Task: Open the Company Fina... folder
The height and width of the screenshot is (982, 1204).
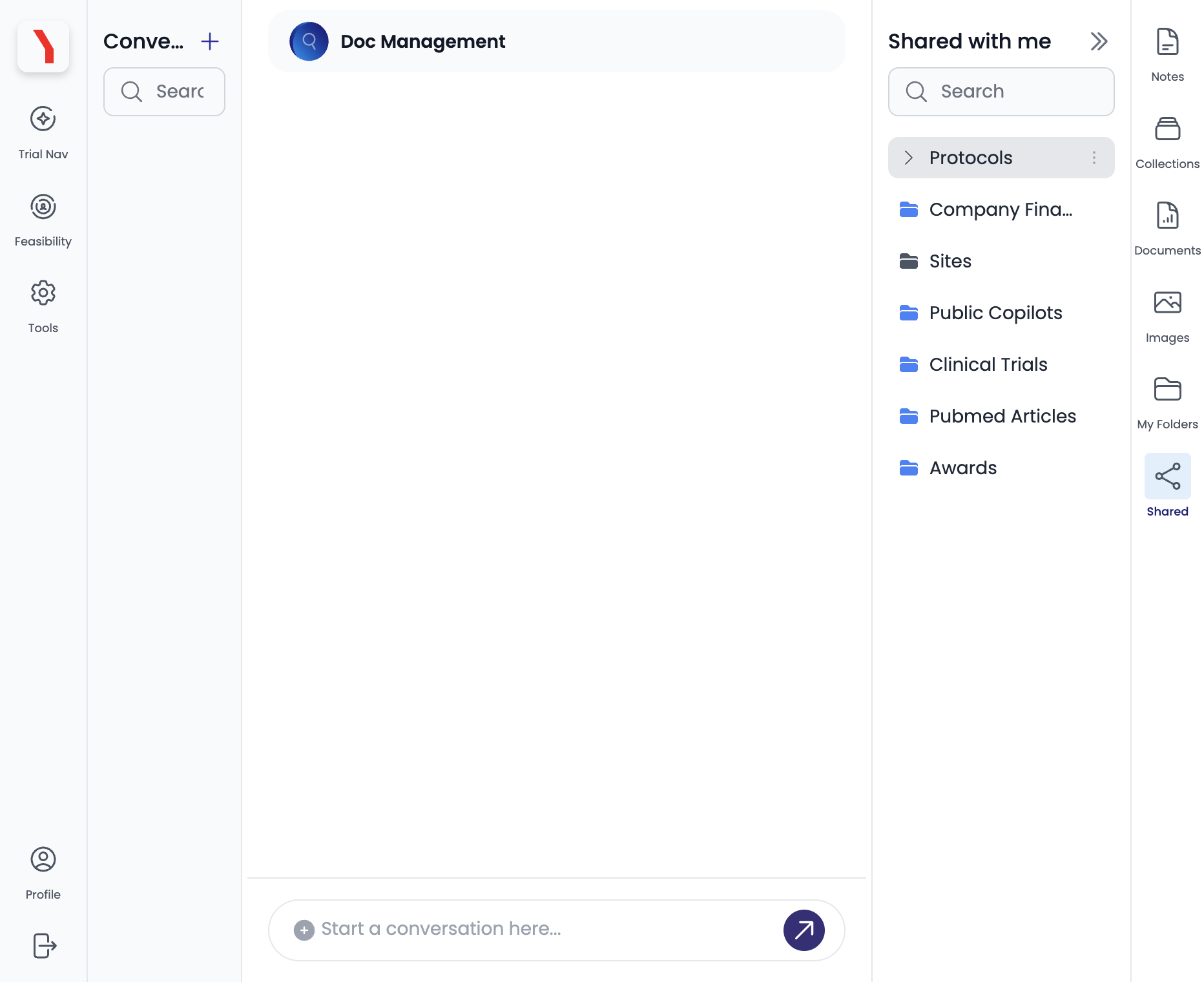Action: coord(1001,209)
